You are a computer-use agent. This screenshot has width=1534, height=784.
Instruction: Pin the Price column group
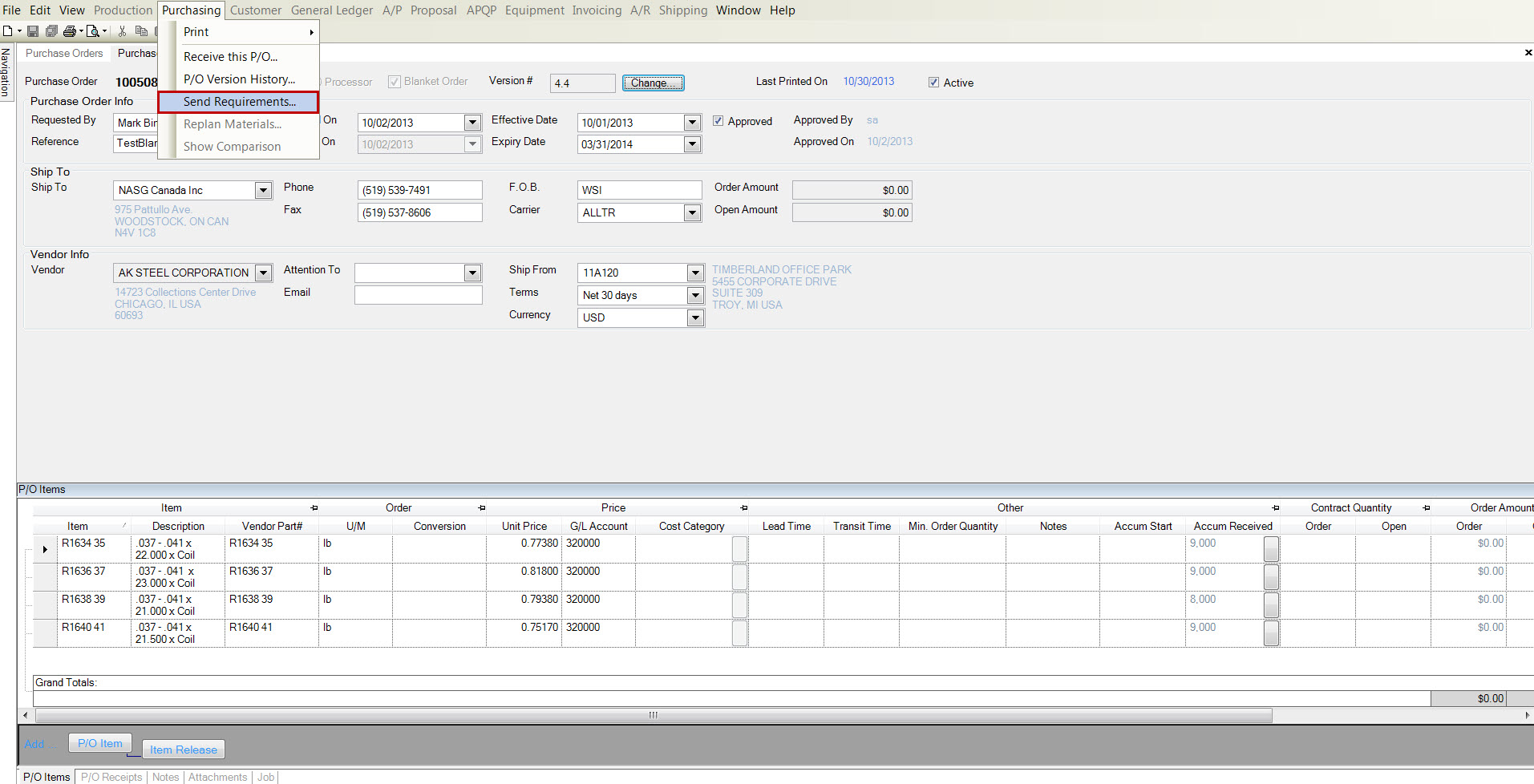744,507
